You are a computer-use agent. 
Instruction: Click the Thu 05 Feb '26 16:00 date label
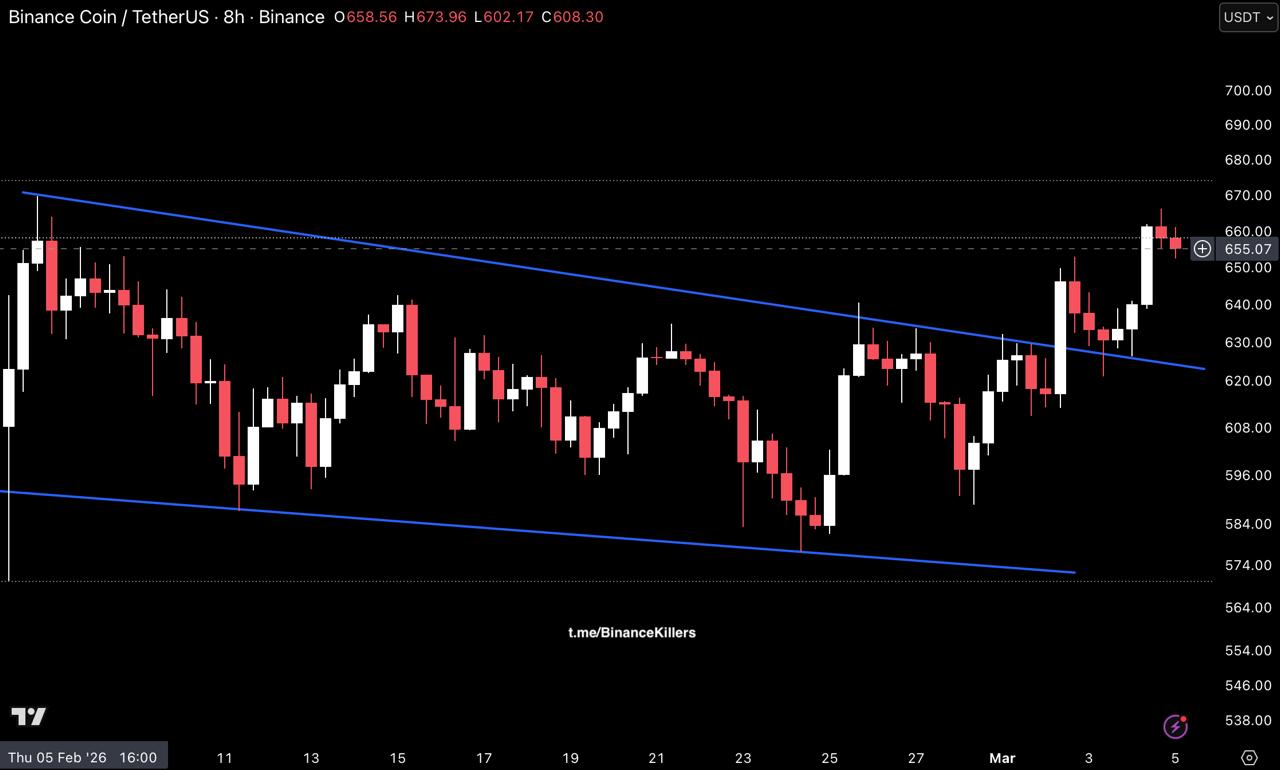click(84, 757)
